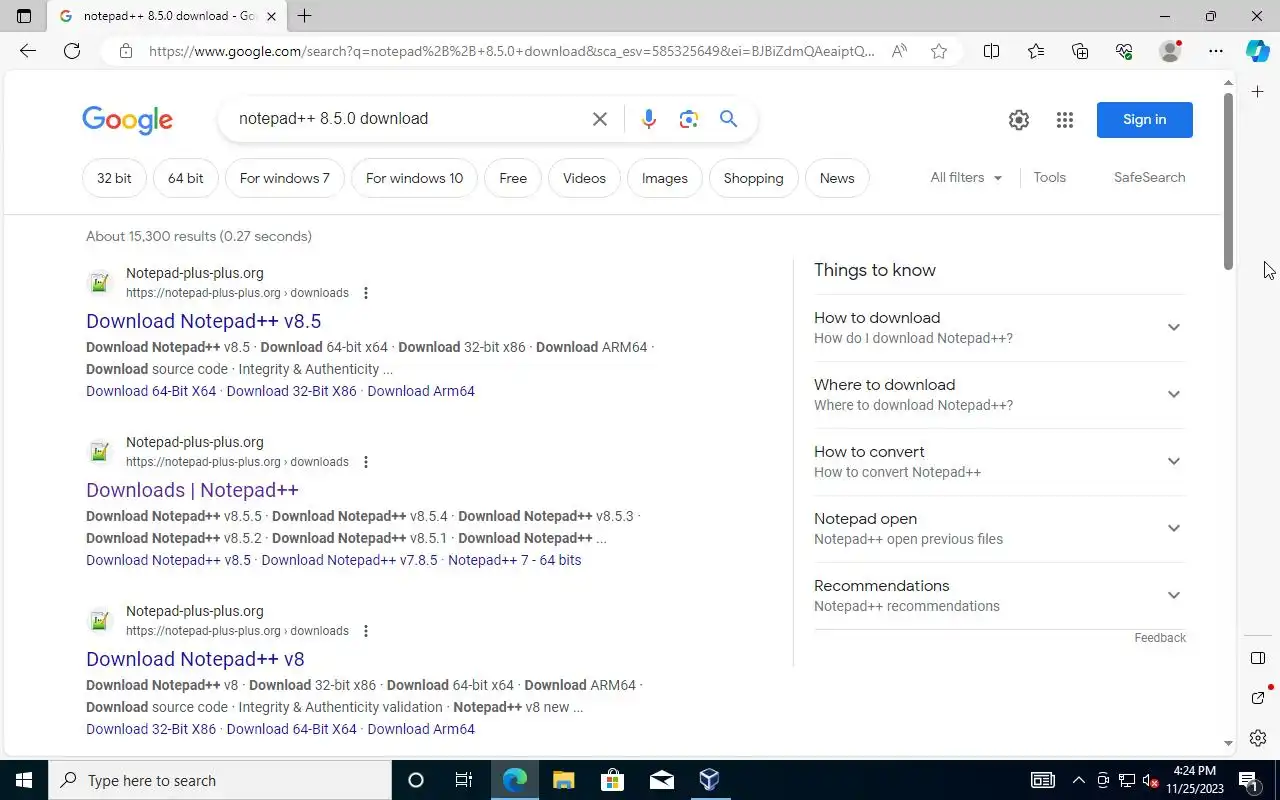
Task: Click the read aloud icon in address bar
Action: point(899,51)
